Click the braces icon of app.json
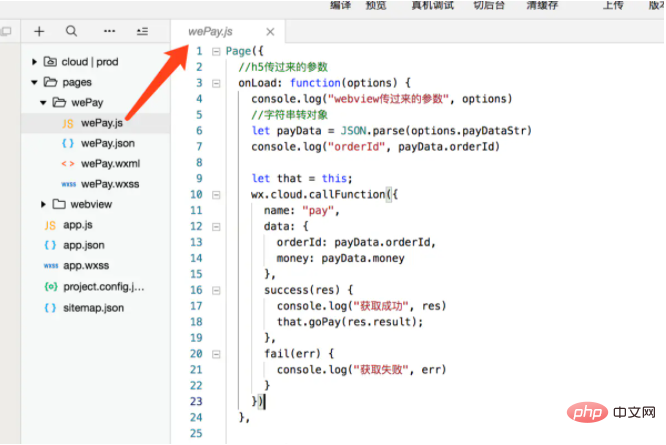666x445 pixels. pyautogui.click(x=50, y=245)
